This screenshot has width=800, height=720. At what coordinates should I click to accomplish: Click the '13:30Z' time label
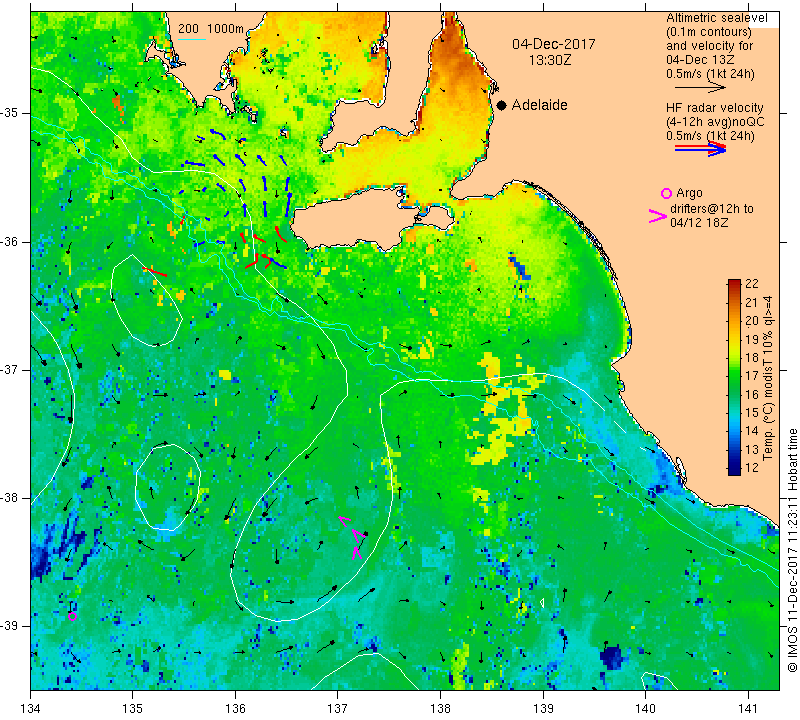[x=549, y=60]
